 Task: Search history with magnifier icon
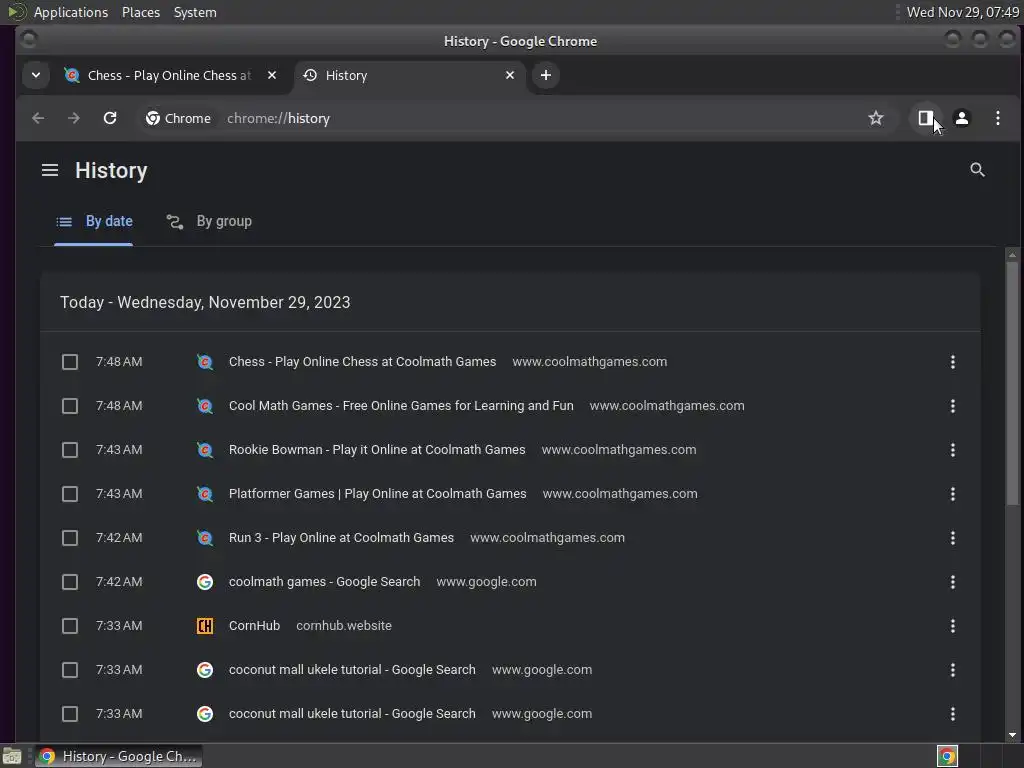tap(977, 170)
